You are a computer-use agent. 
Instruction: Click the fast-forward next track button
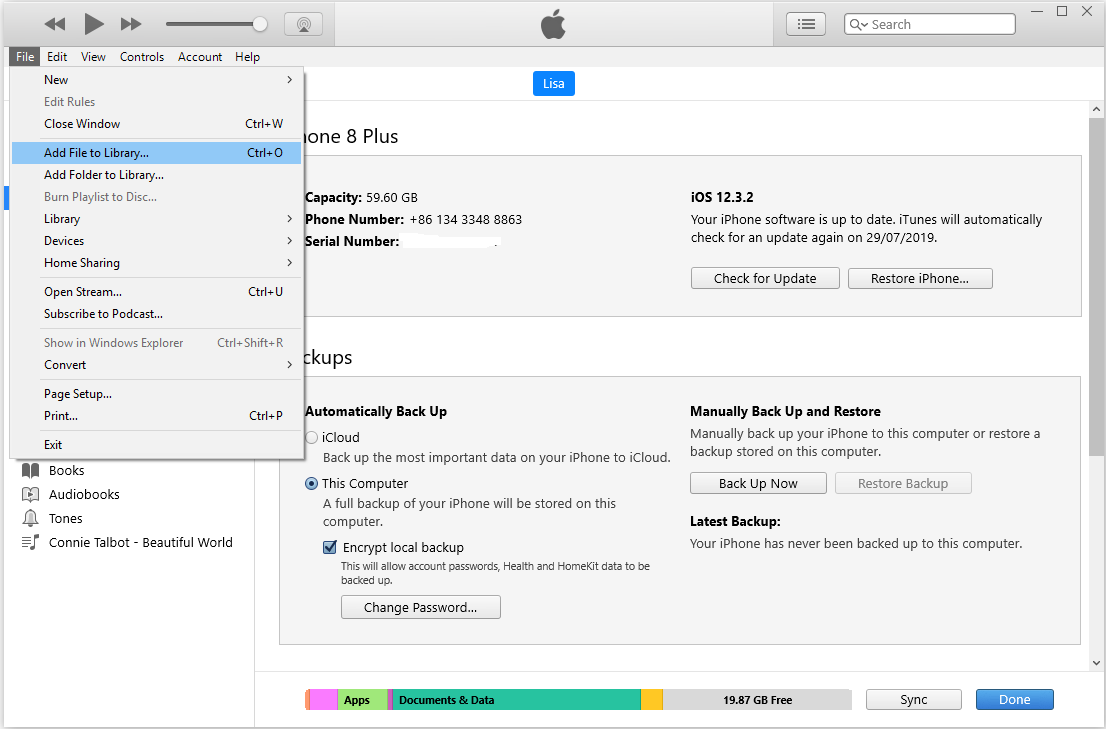[x=130, y=24]
